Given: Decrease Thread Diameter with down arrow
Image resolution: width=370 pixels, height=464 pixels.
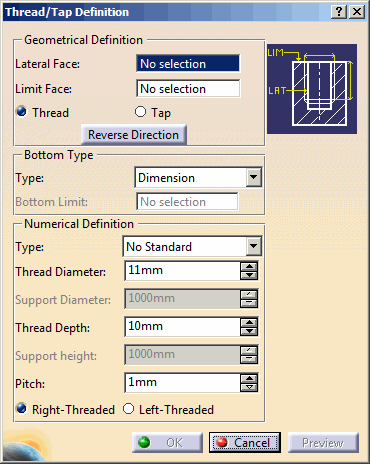Looking at the screenshot, I should (249, 275).
